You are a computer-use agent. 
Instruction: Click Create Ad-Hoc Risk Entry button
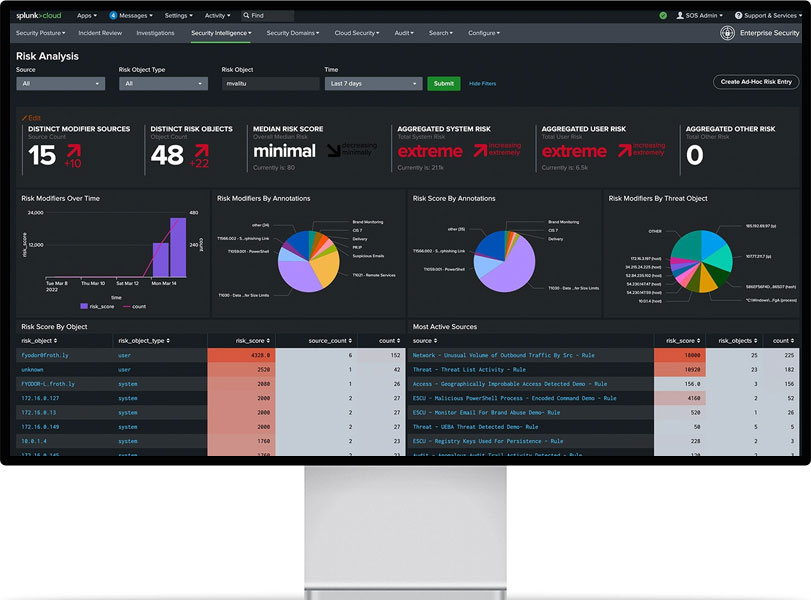[x=756, y=82]
